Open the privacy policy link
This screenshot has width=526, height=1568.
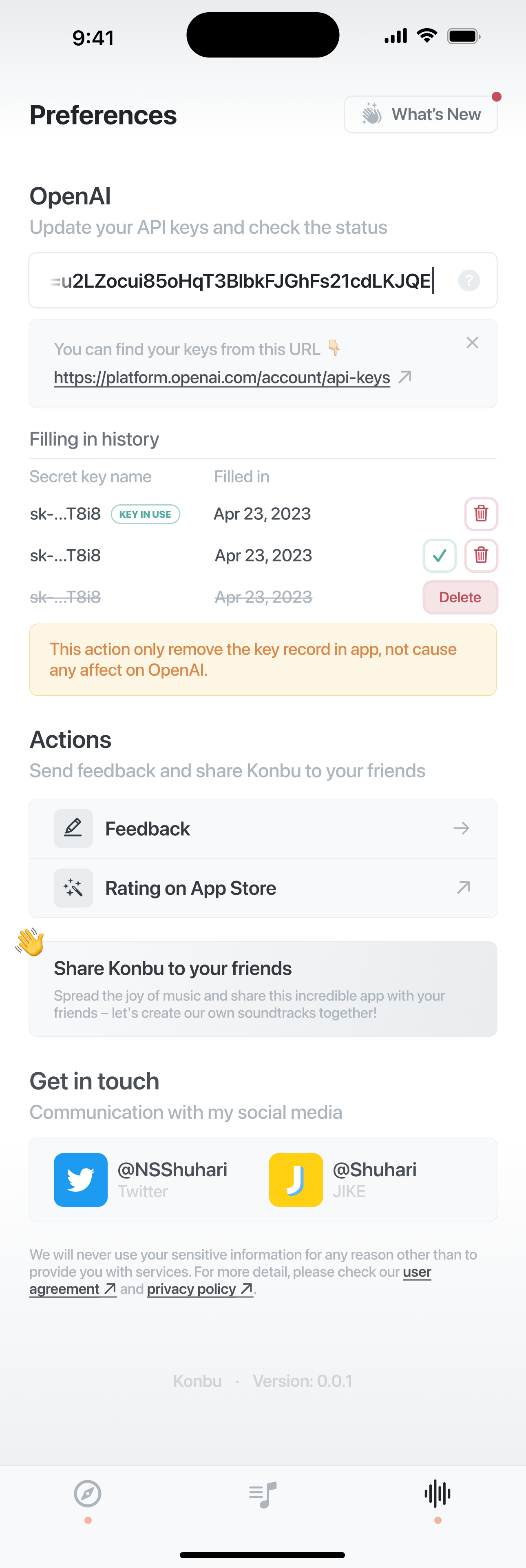[x=200, y=1289]
